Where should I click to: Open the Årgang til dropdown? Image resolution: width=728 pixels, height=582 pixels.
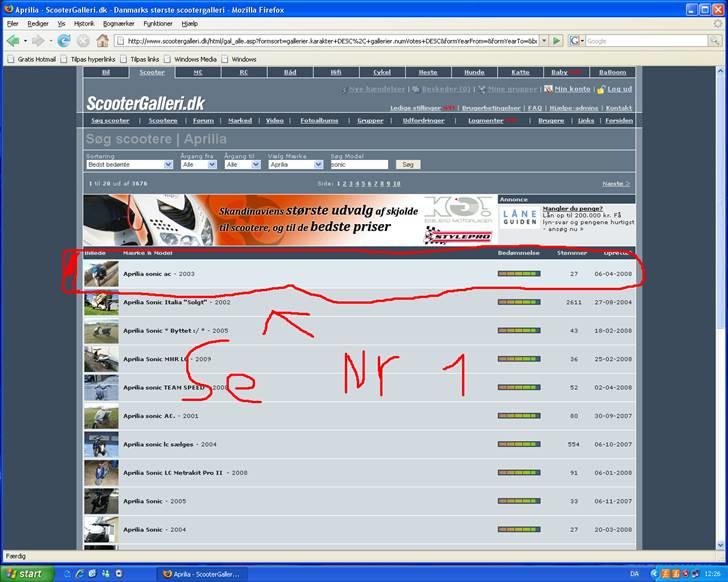click(242, 165)
